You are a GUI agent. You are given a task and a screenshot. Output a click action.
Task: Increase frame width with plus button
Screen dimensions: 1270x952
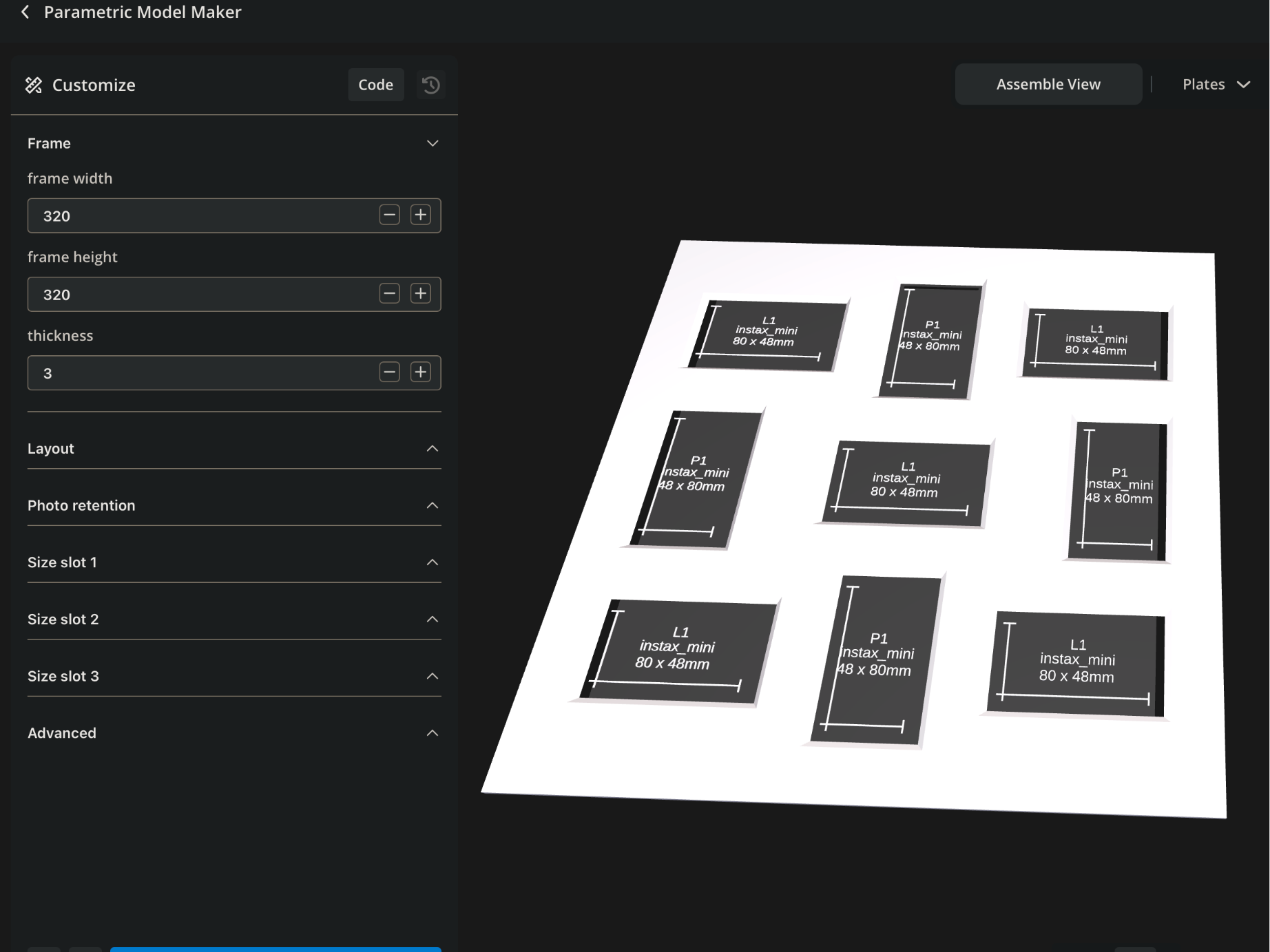[421, 215]
